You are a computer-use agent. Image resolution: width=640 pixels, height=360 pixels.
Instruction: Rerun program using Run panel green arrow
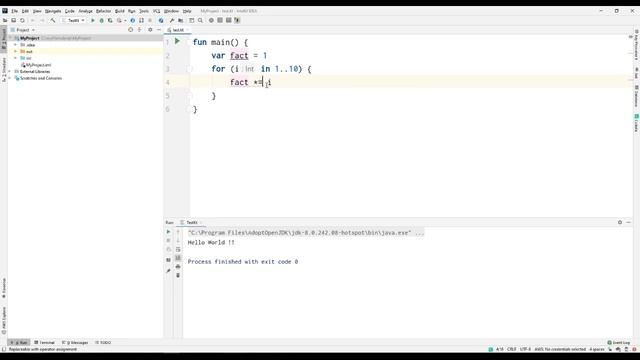(x=168, y=232)
